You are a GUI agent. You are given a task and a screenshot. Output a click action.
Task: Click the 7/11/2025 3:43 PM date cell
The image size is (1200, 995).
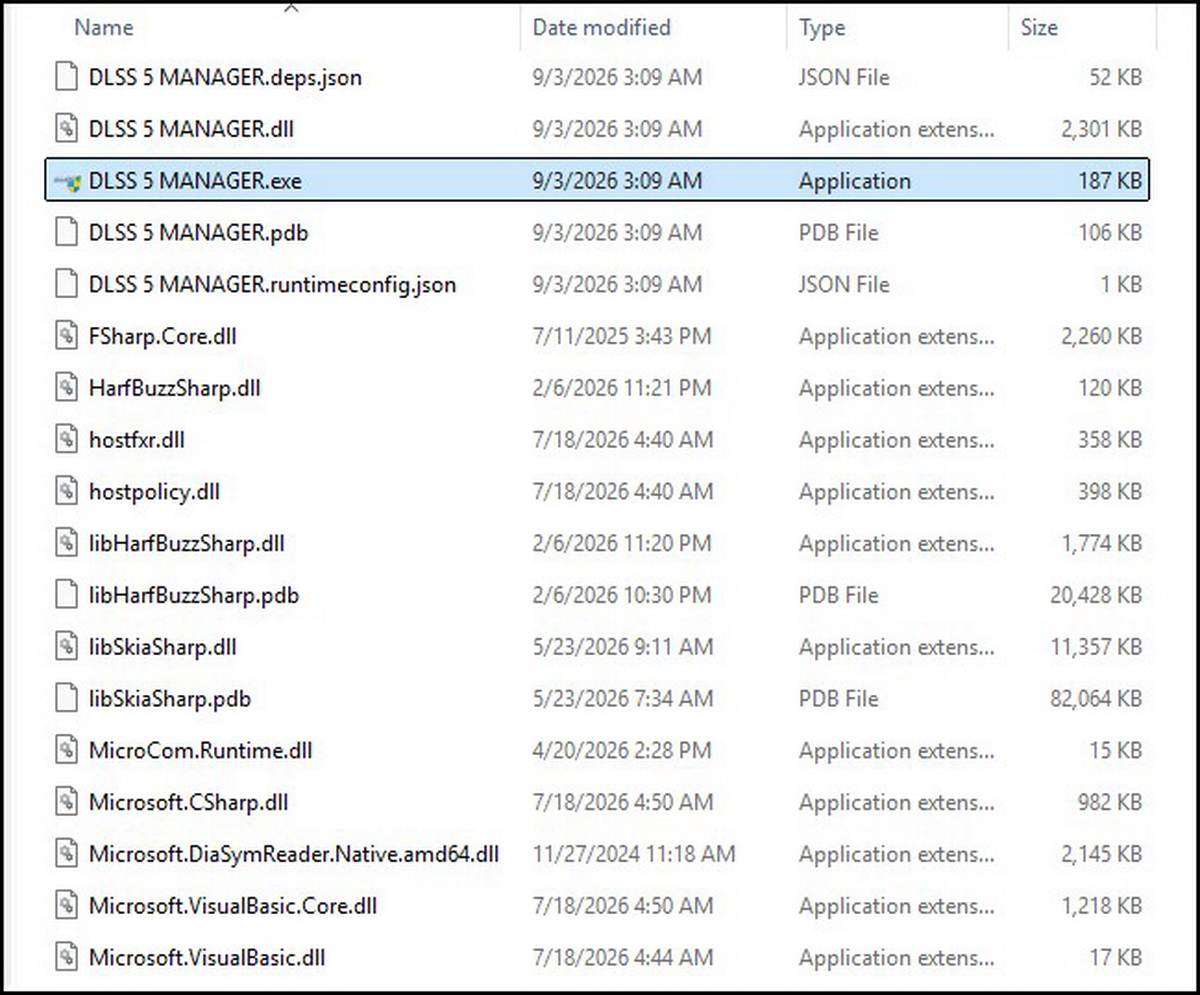[x=622, y=336]
